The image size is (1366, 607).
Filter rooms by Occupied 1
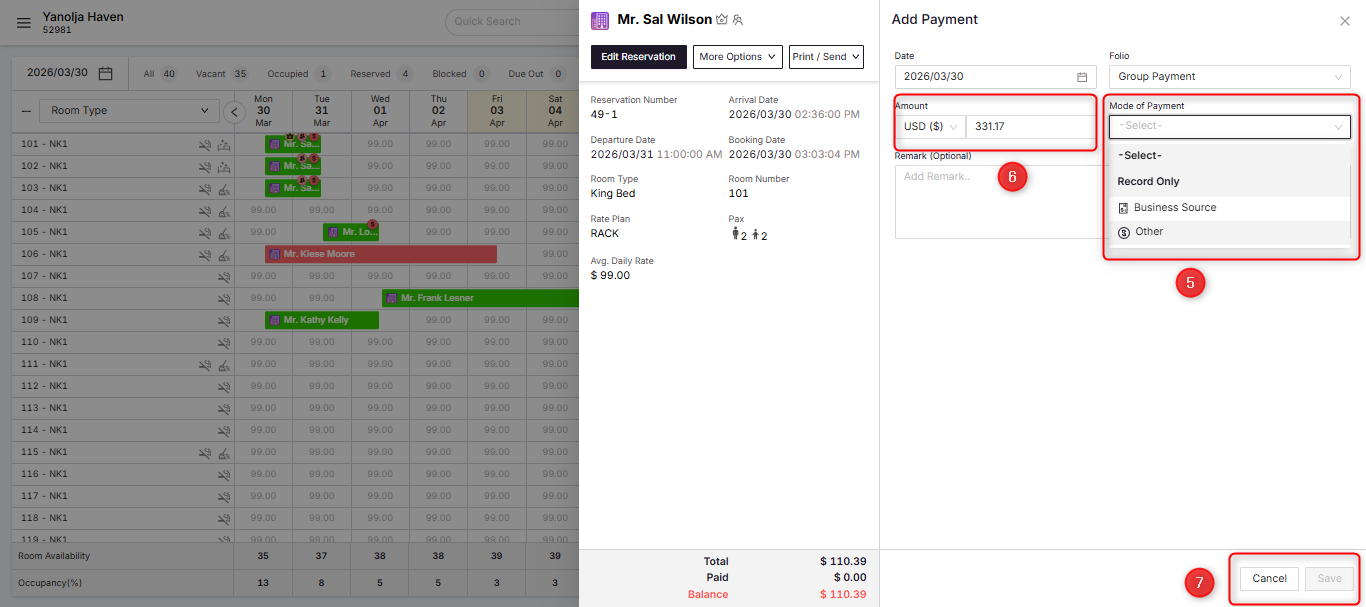tap(299, 74)
